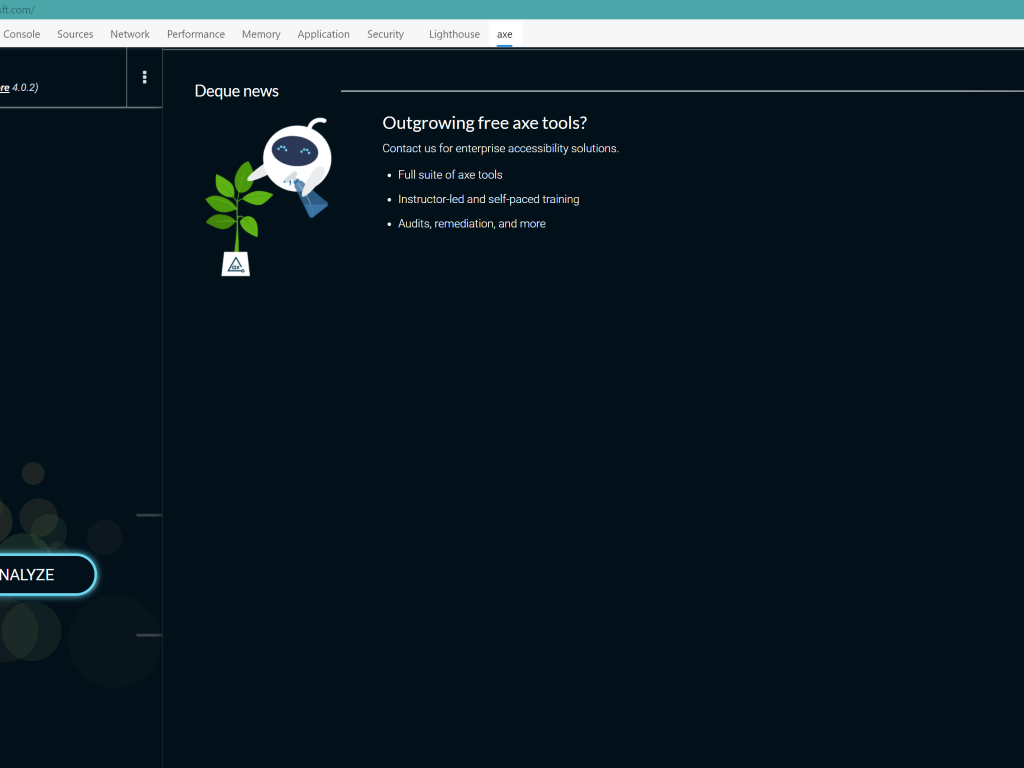1024x768 pixels.
Task: Click the axe logo on plant pot
Action: (236, 265)
